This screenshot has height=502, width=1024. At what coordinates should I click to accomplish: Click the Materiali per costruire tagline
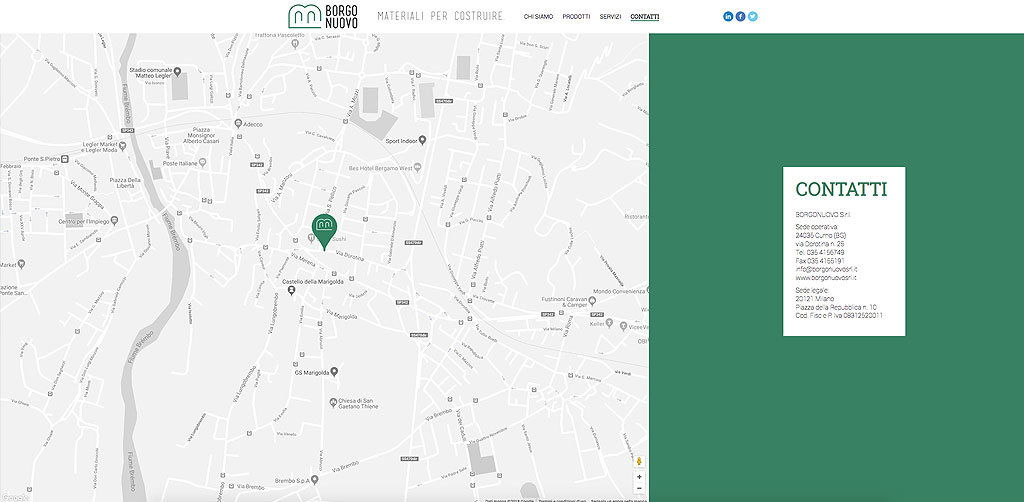pos(441,16)
